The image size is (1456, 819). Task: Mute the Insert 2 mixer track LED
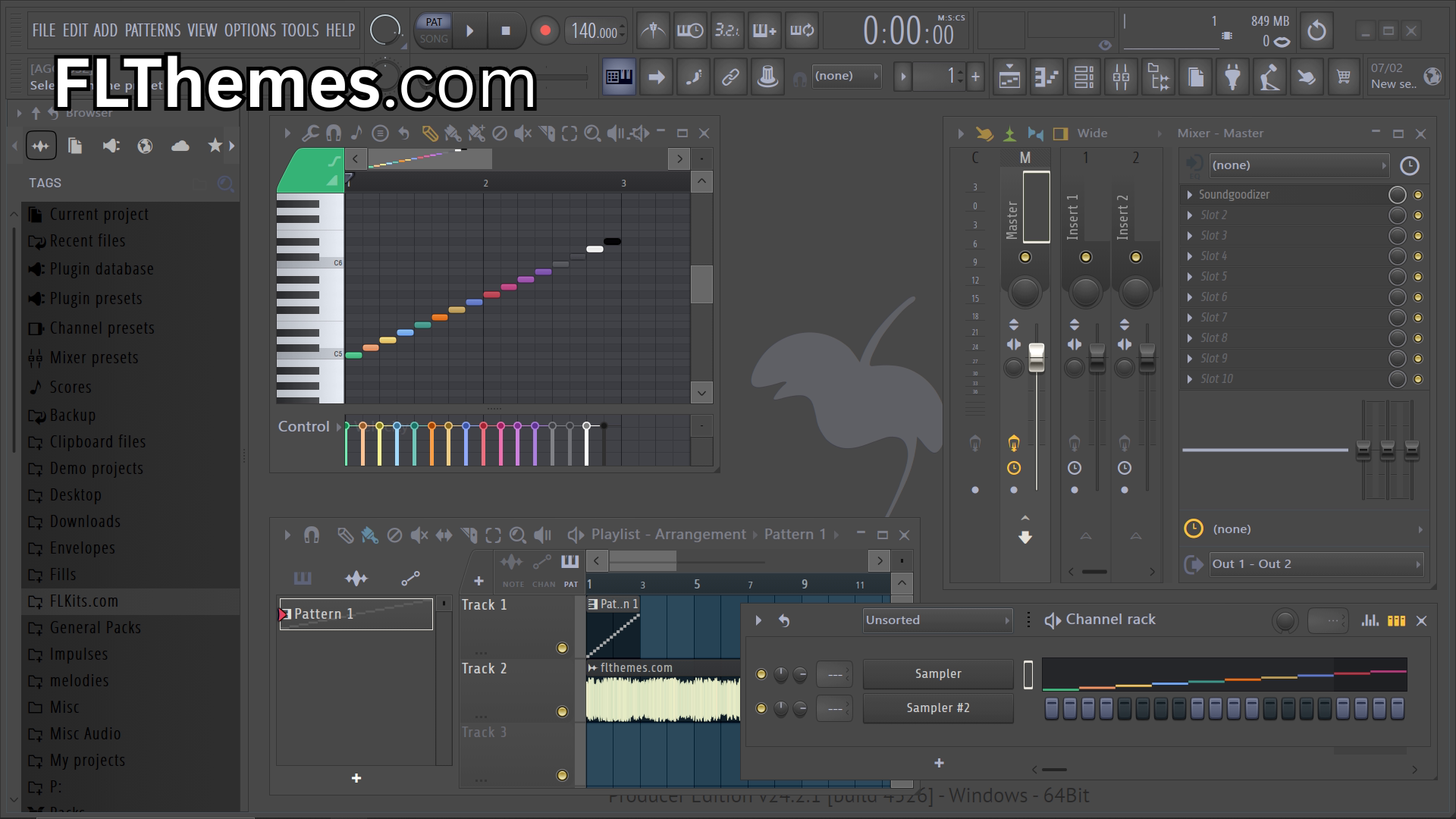click(1136, 257)
